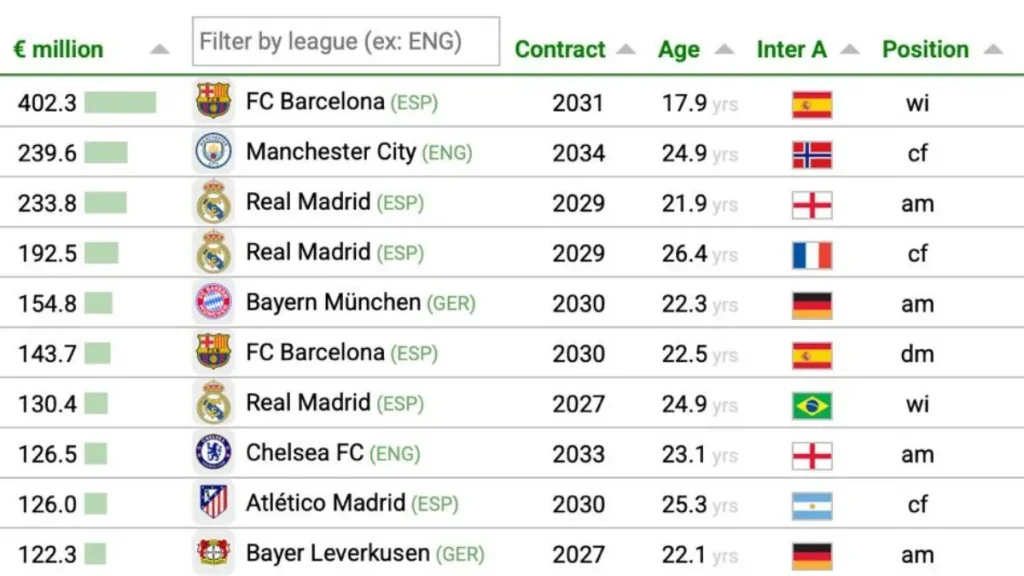The width and height of the screenshot is (1024, 576).
Task: Open the Bayer Leverkusen (GER) link
Action: pyautogui.click(x=365, y=553)
